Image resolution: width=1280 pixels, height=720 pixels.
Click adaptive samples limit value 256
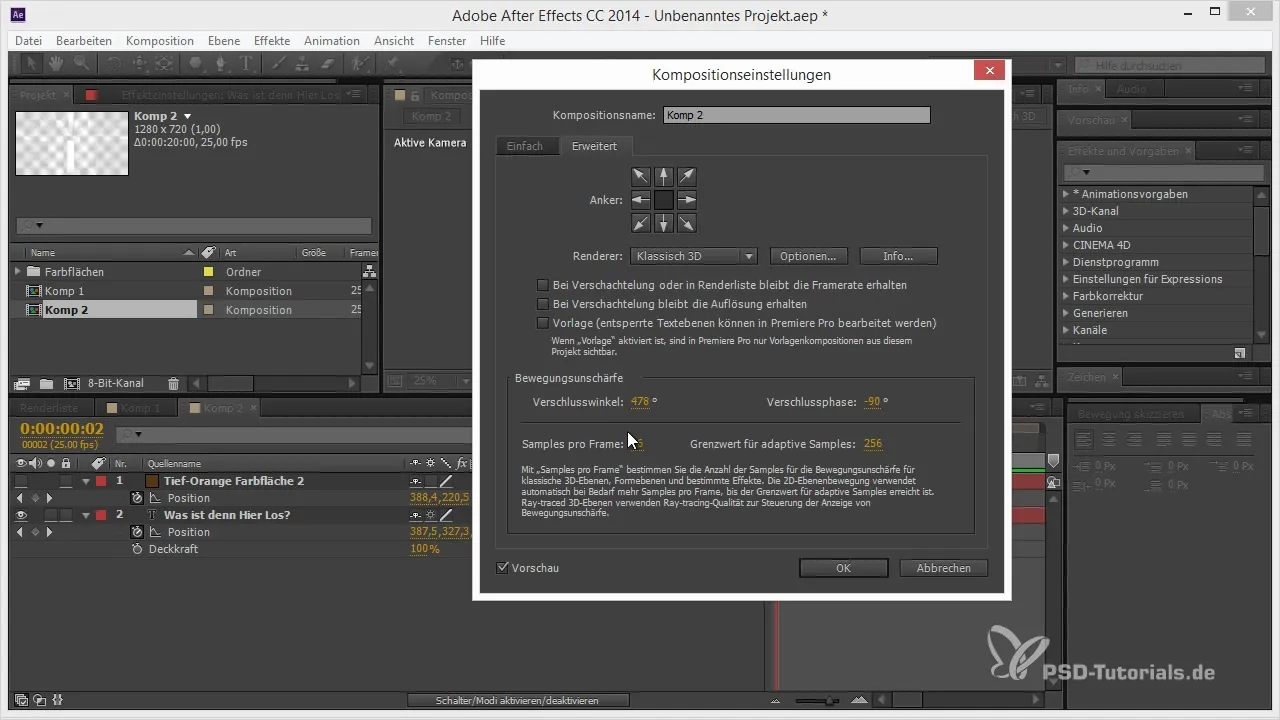point(872,444)
